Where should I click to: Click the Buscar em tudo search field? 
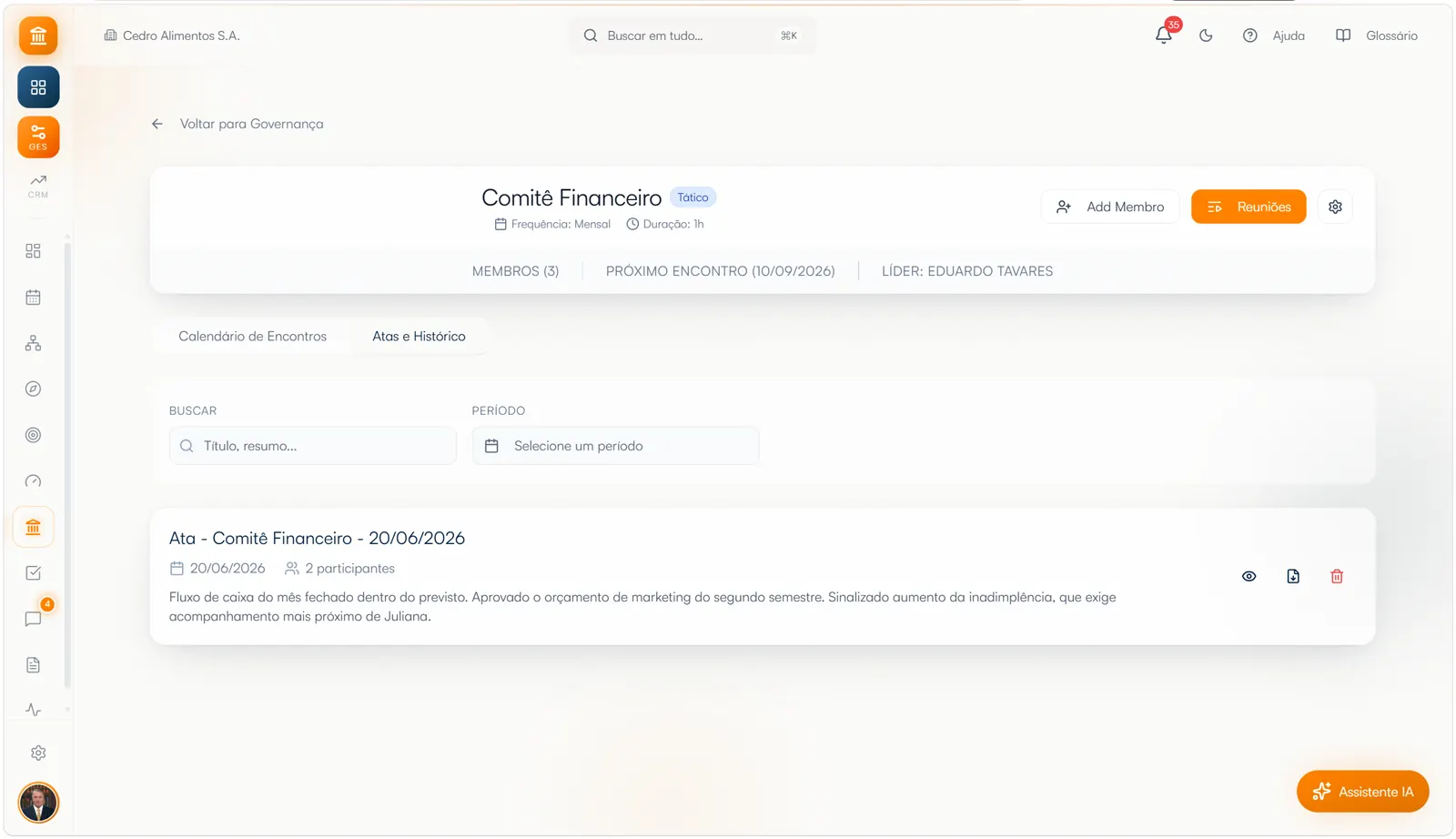pos(693,36)
